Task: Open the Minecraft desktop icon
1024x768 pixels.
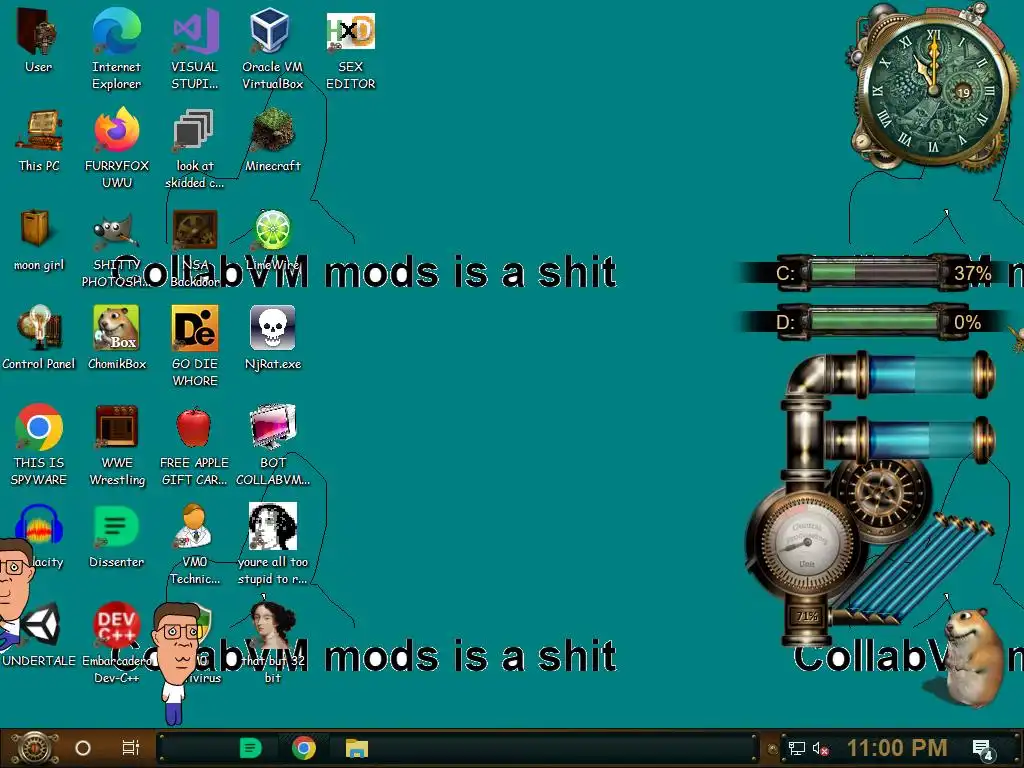Action: 272,140
